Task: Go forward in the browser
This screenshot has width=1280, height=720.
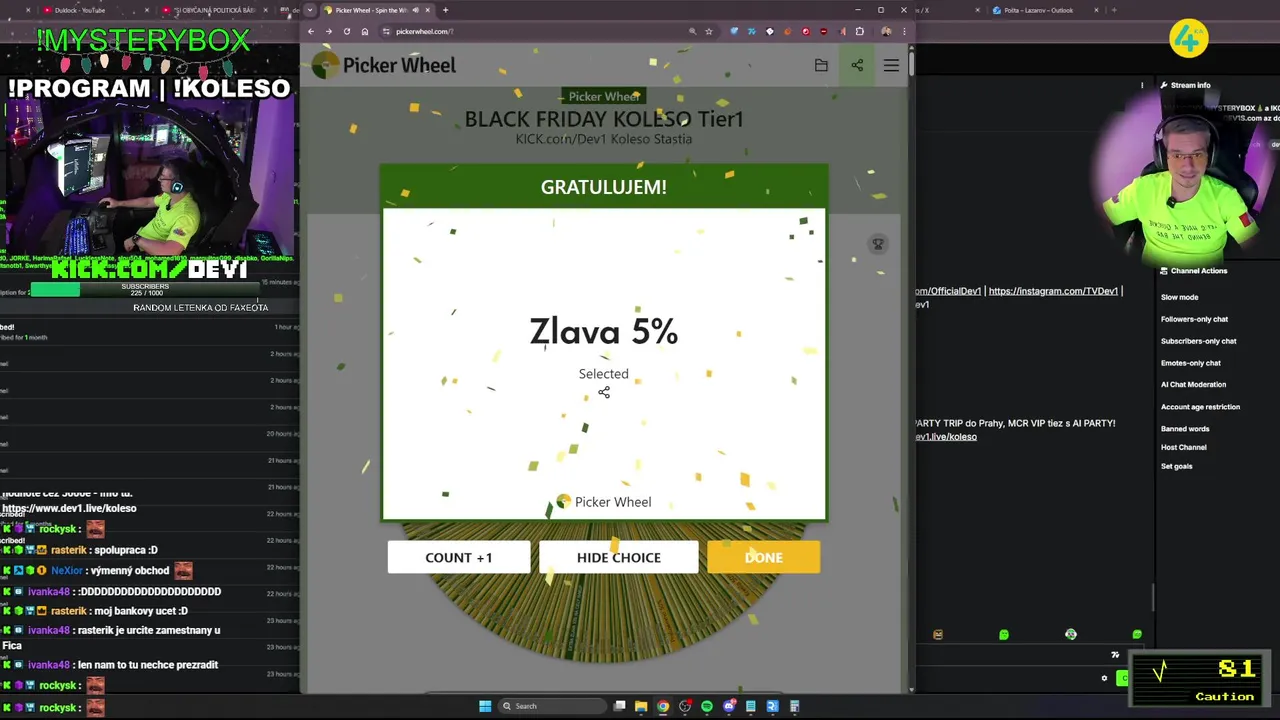Action: (328, 31)
